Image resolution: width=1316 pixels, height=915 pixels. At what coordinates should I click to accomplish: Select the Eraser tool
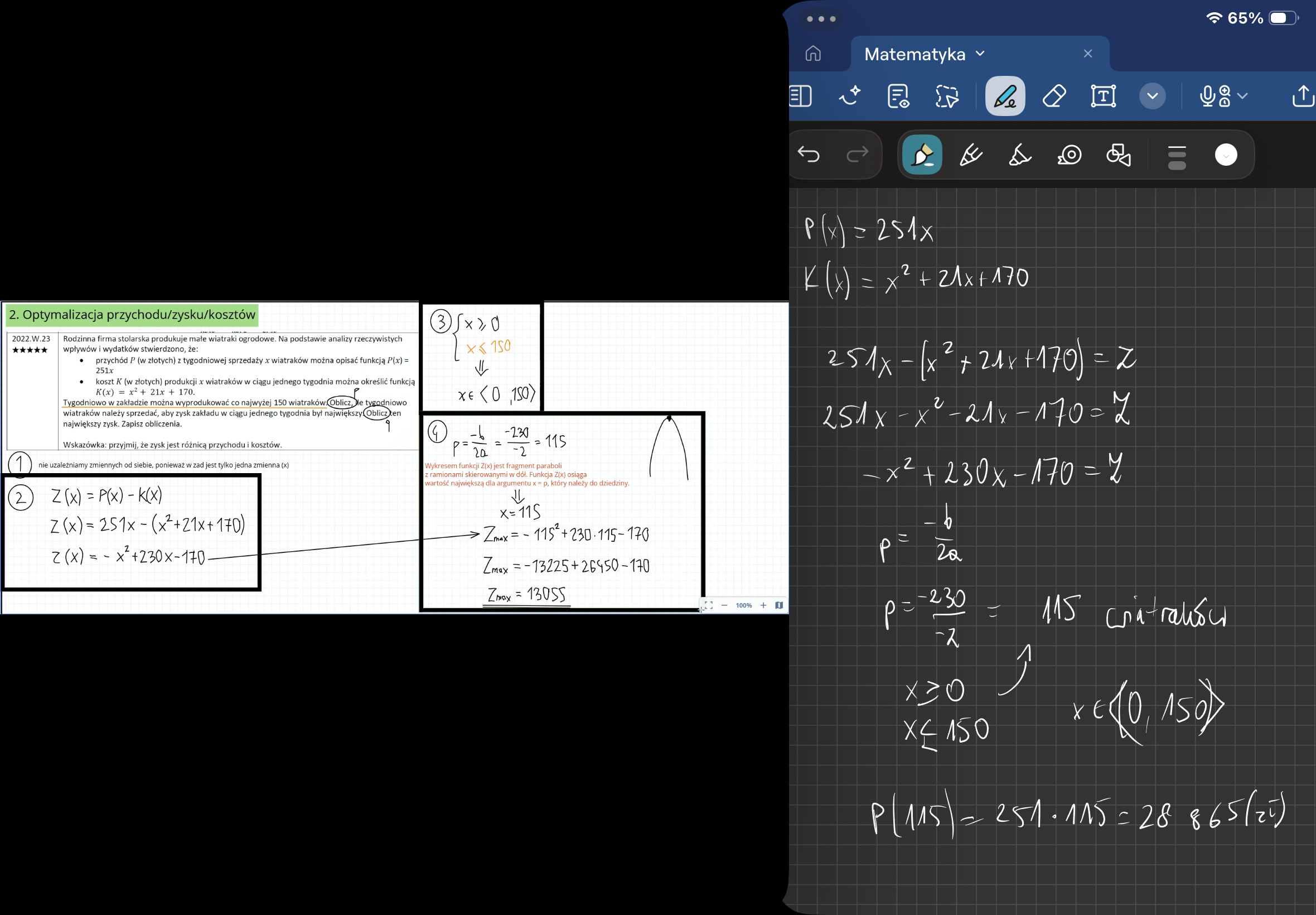1054,96
